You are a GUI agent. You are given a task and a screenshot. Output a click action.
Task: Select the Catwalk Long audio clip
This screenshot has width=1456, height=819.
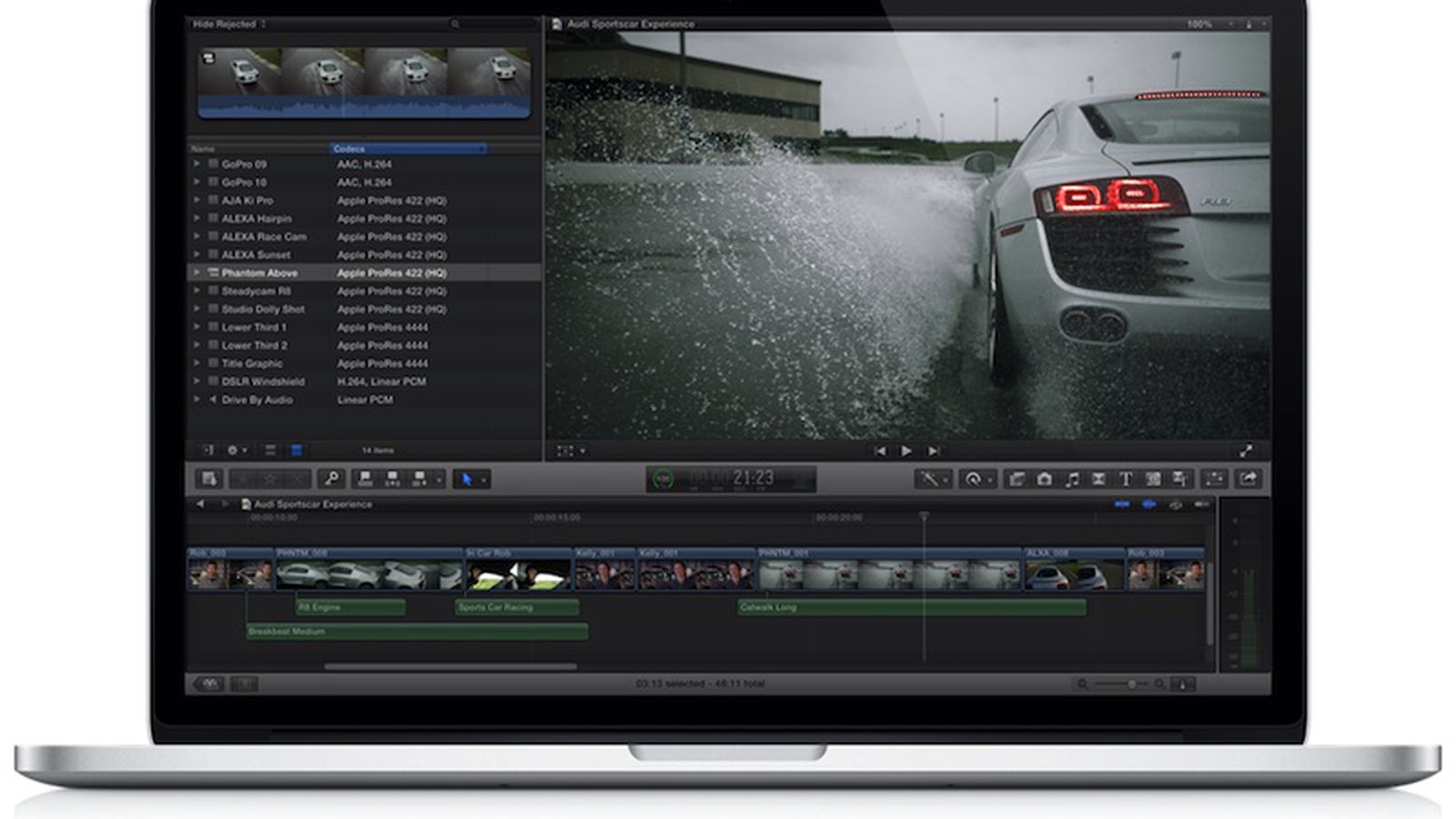coord(912,607)
